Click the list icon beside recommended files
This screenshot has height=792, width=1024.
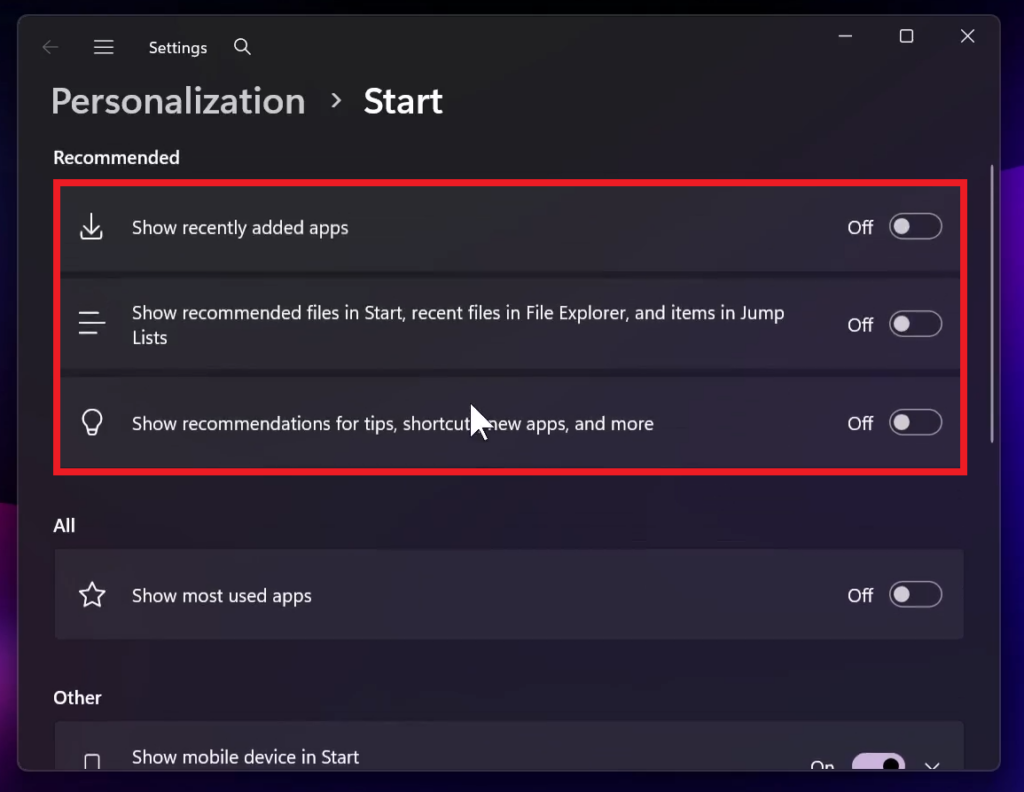pos(92,324)
